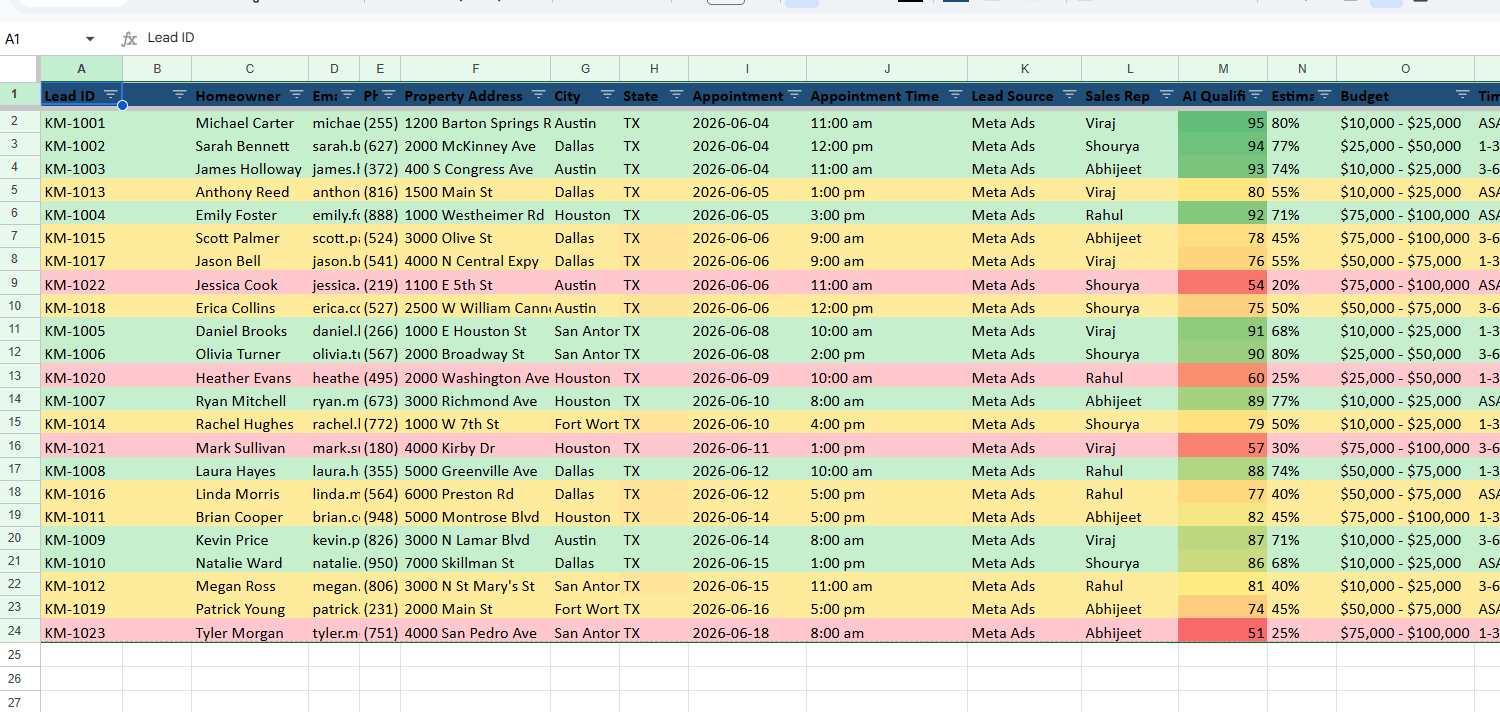
Task: Open the Homeowner column filter
Action: point(297,95)
